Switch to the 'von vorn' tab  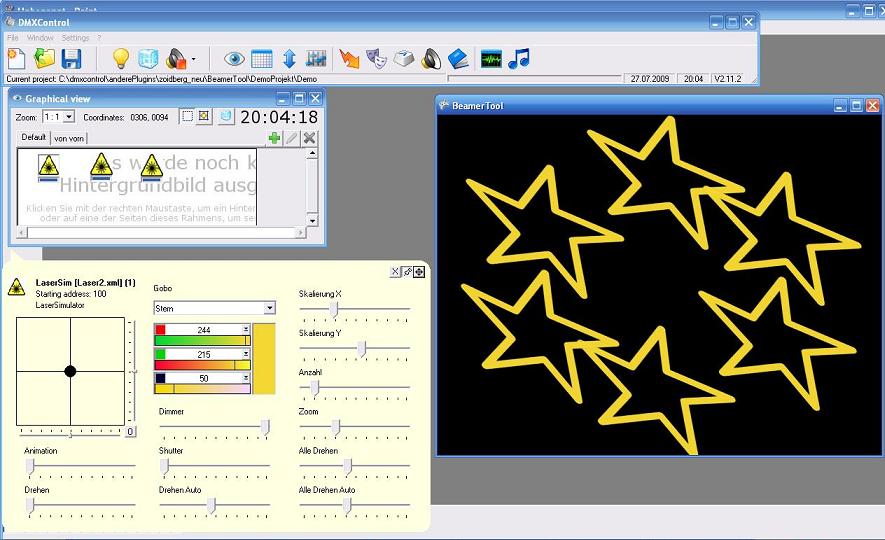coord(69,138)
